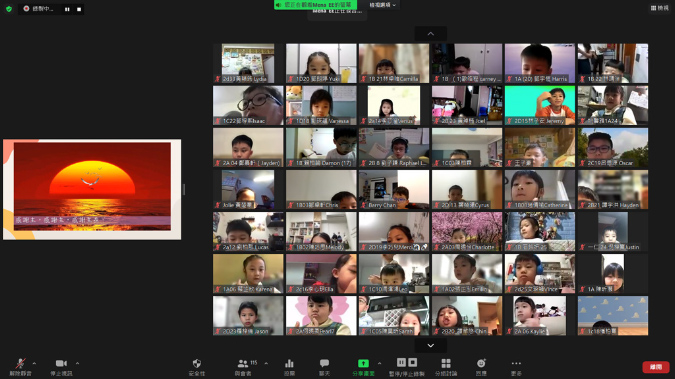Pause the recording in the bottom toolbar
Viewport: 675px width, 379px height.
401,362
